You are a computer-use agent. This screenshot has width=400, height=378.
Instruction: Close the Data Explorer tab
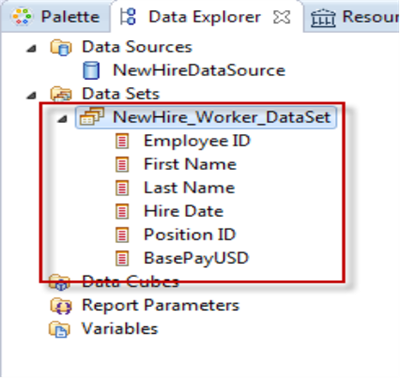[x=282, y=17]
